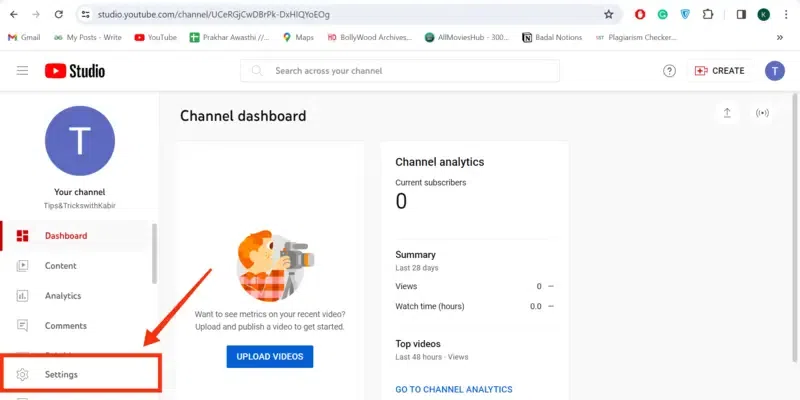Click the Go Live broadcast icon
800x400 pixels.
(x=762, y=113)
